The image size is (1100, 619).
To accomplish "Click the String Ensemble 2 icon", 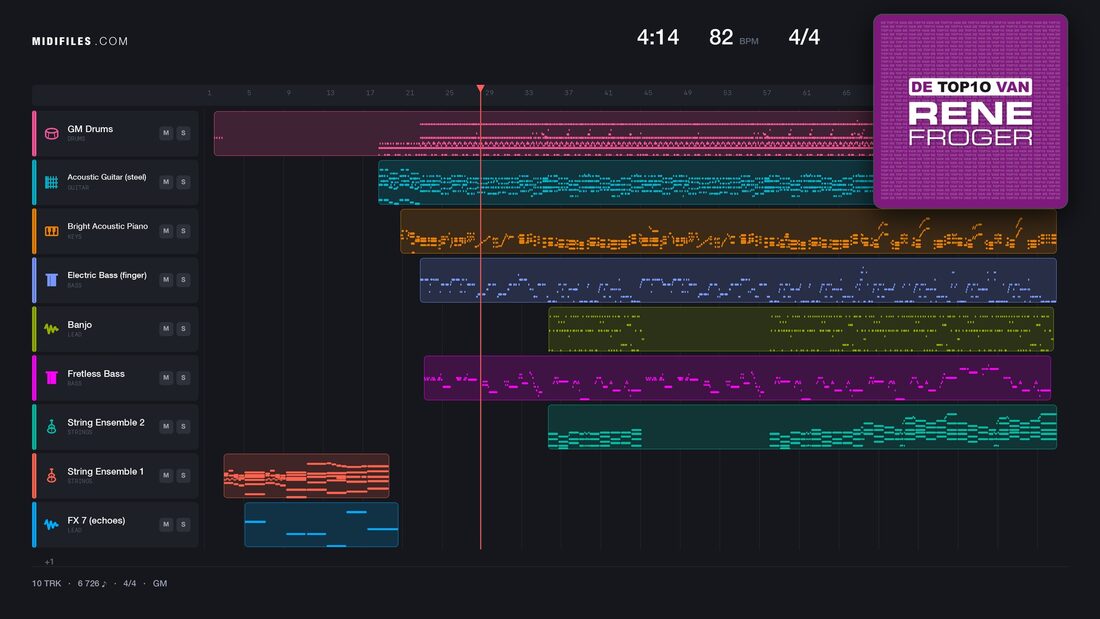I will pos(51,427).
